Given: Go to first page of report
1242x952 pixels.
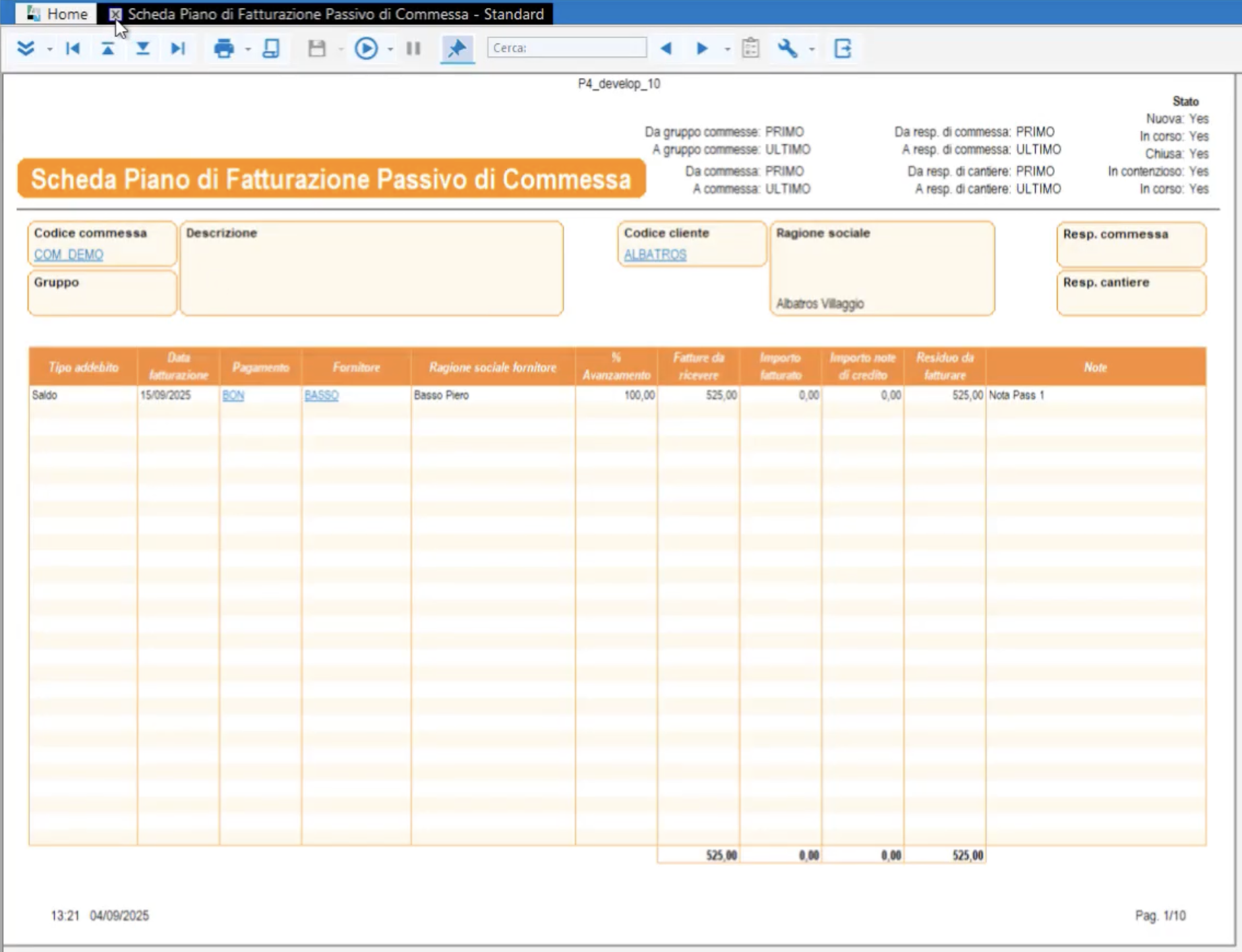Looking at the screenshot, I should [73, 48].
